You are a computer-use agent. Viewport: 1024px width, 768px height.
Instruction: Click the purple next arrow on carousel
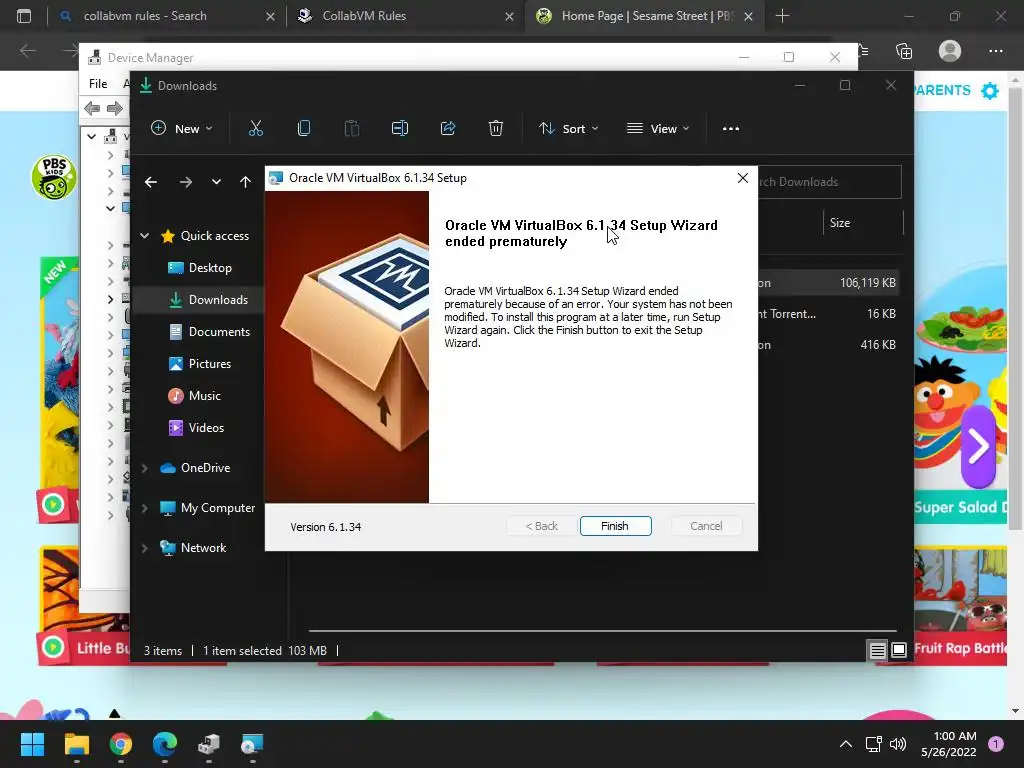[x=978, y=447]
